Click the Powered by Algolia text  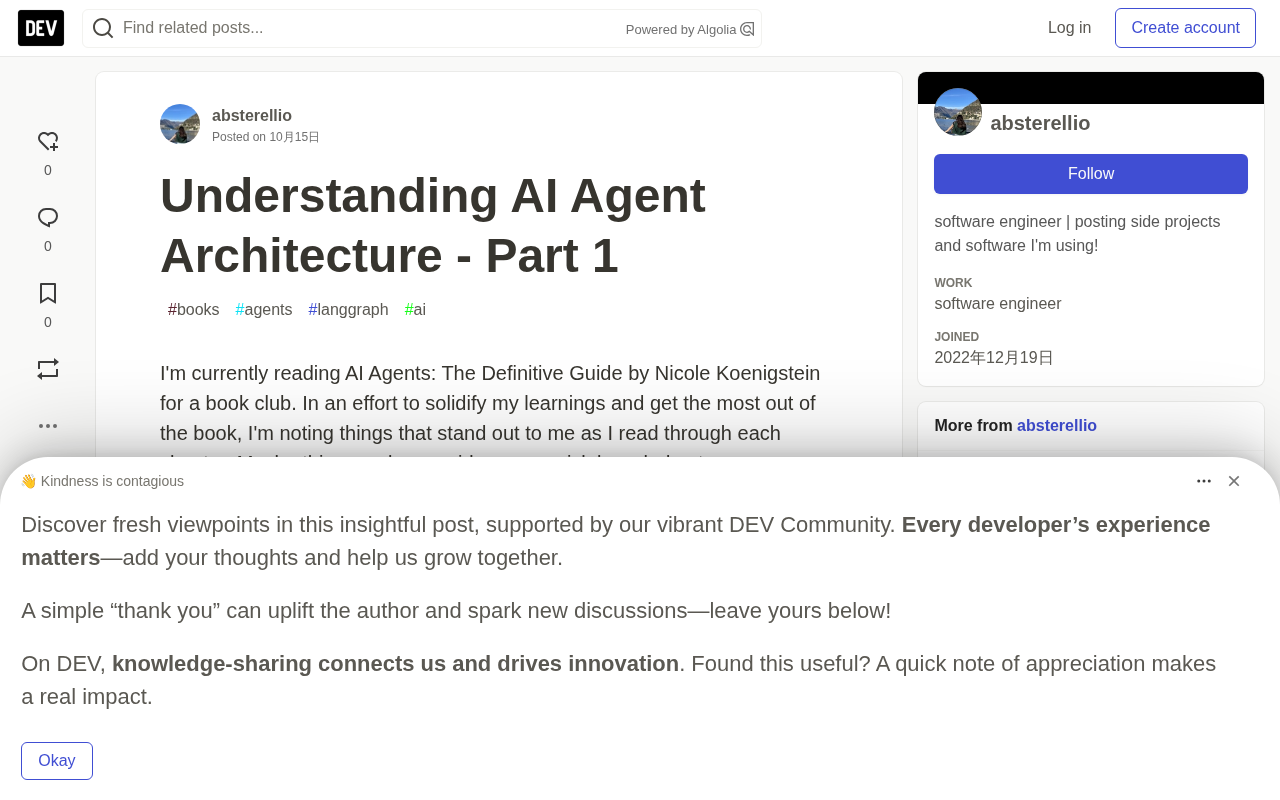(681, 30)
